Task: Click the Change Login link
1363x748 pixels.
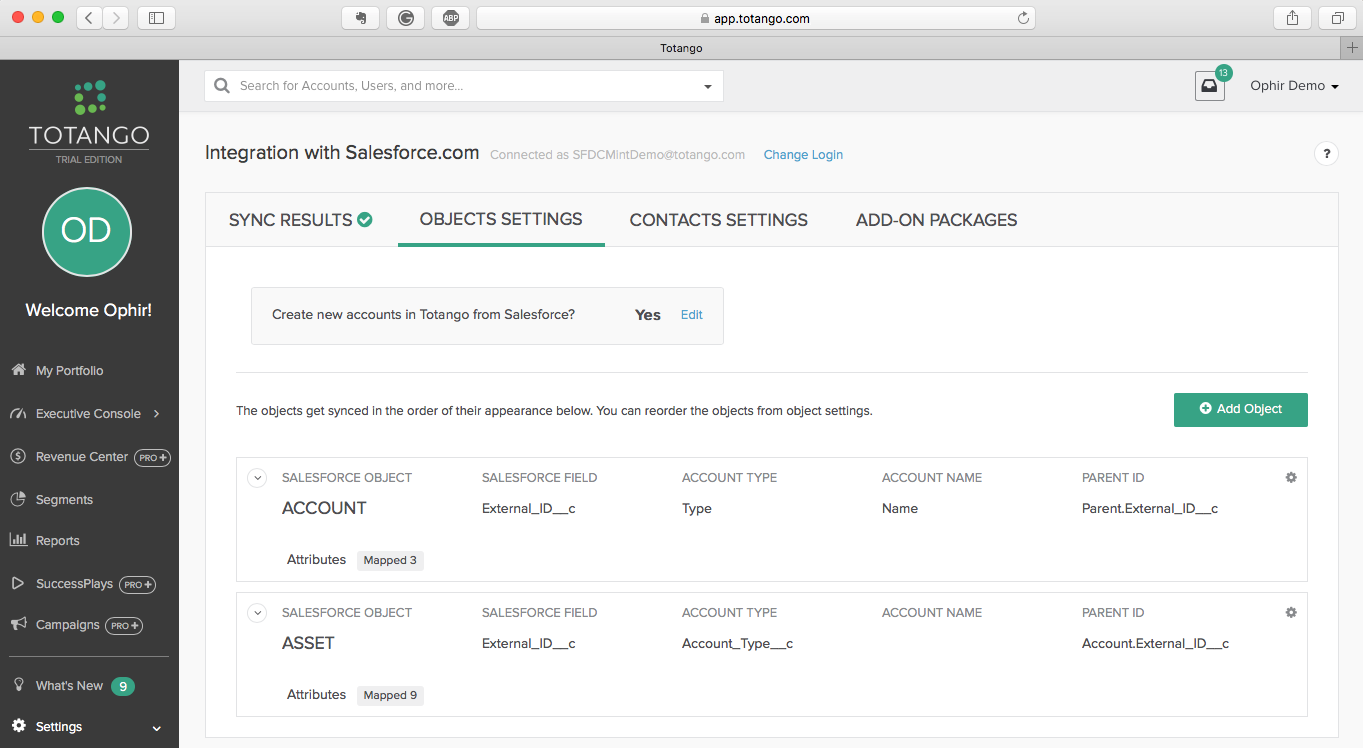Action: (803, 155)
